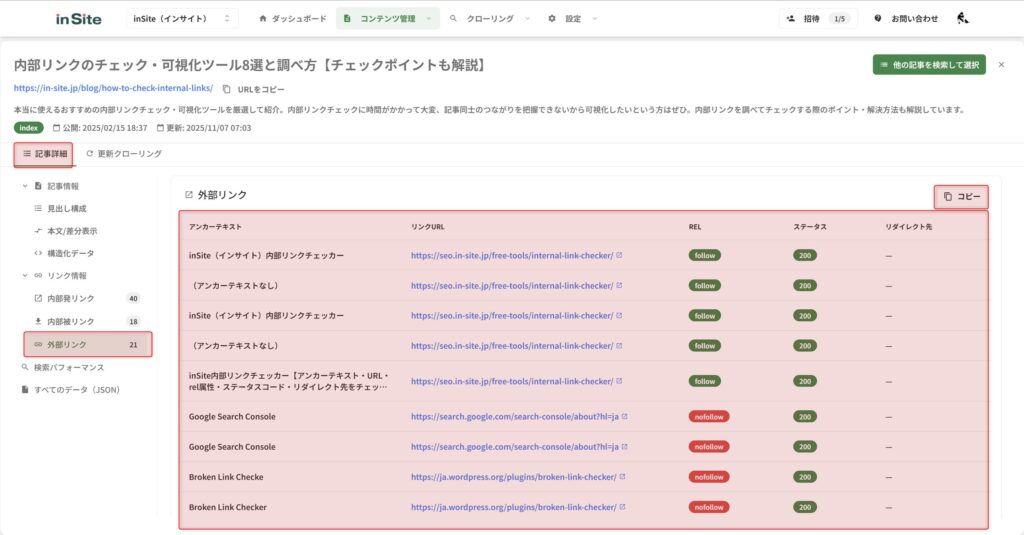Open the inSite（インサイト）site selector
The width and height of the screenshot is (1024, 535).
point(182,19)
